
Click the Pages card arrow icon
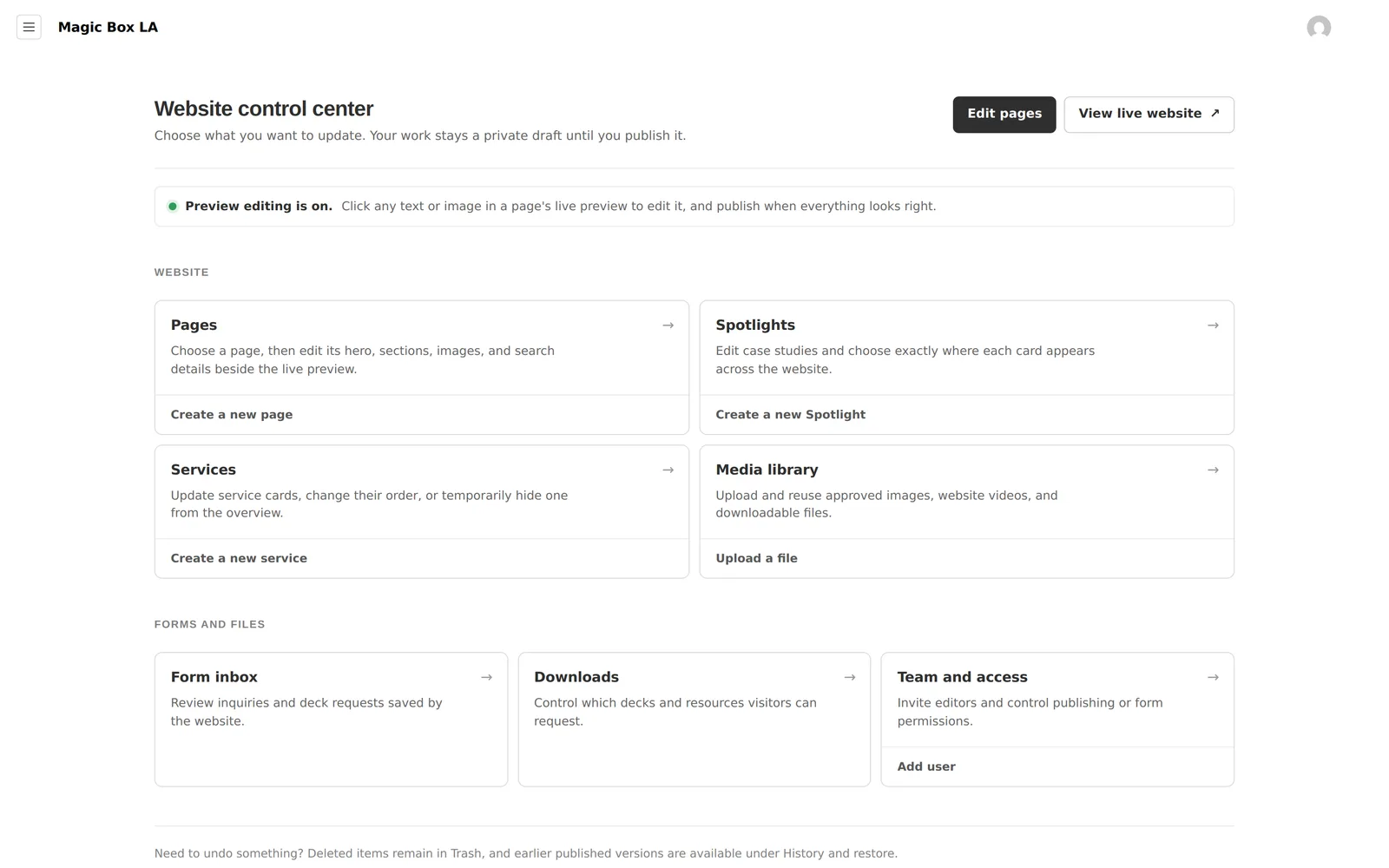(668, 325)
